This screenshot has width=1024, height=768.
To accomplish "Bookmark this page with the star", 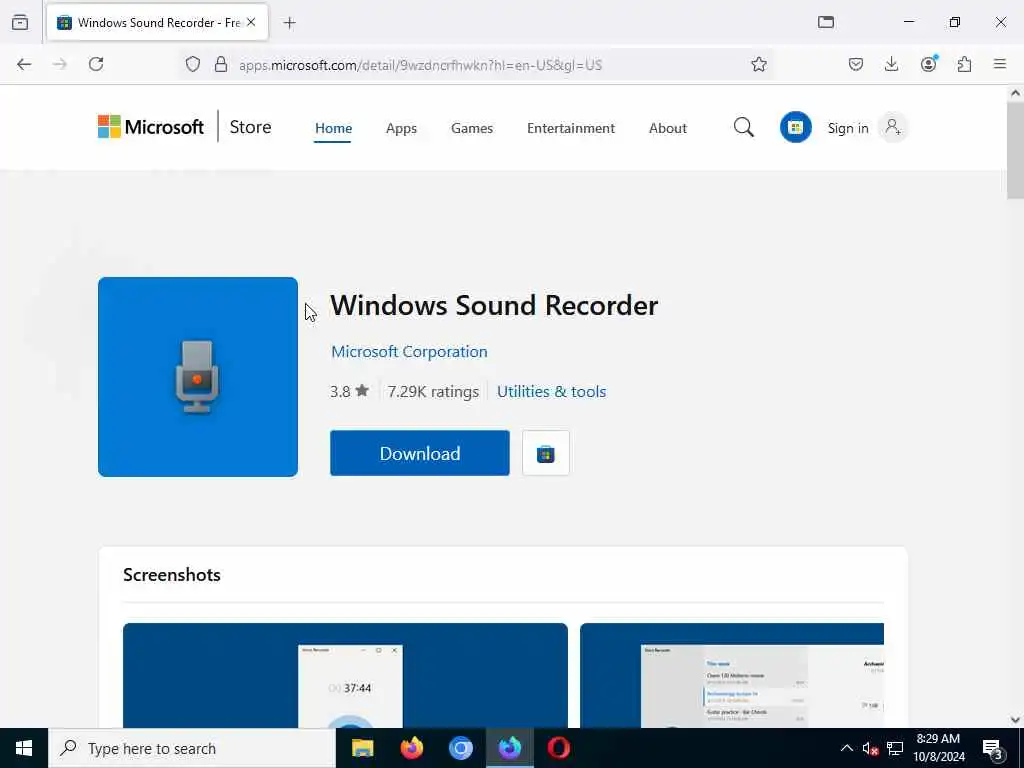I will pyautogui.click(x=758, y=64).
